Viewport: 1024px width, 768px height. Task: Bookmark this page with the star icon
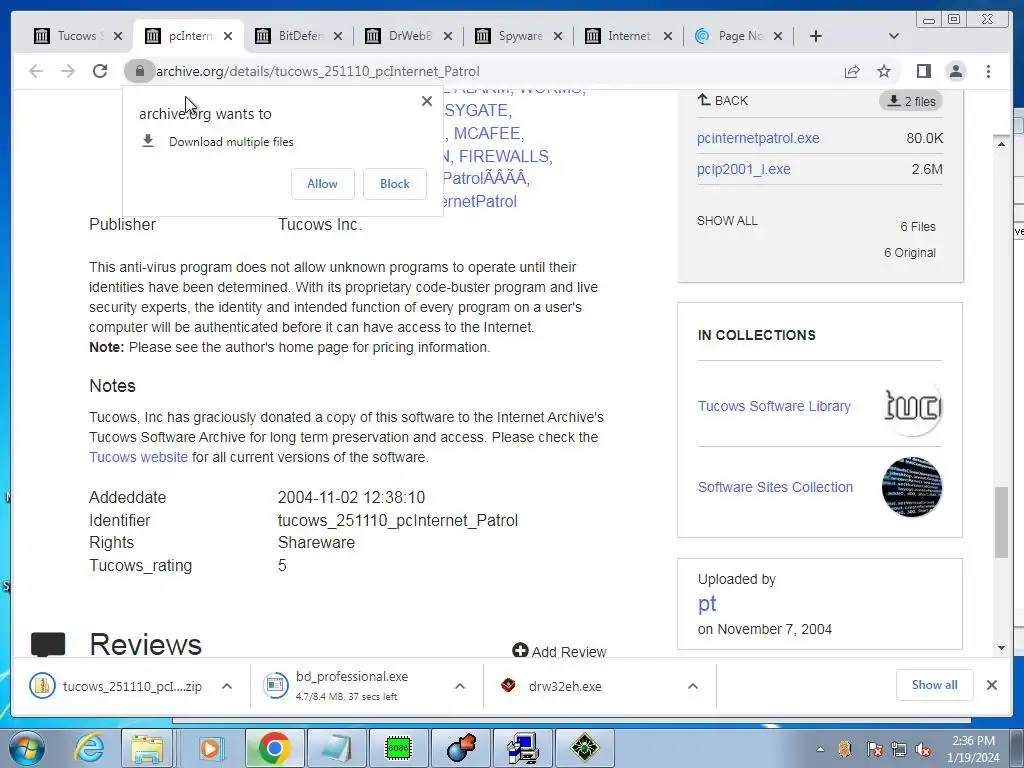click(x=884, y=71)
